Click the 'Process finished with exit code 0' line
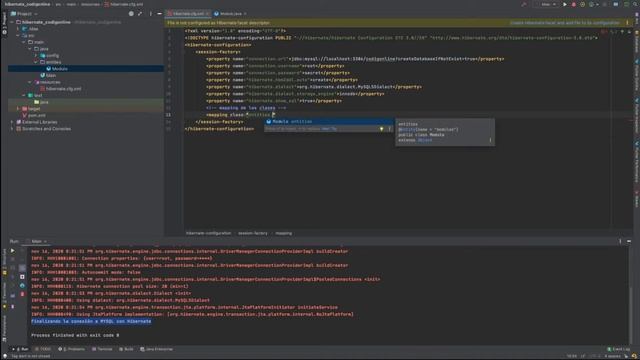 coord(75,335)
